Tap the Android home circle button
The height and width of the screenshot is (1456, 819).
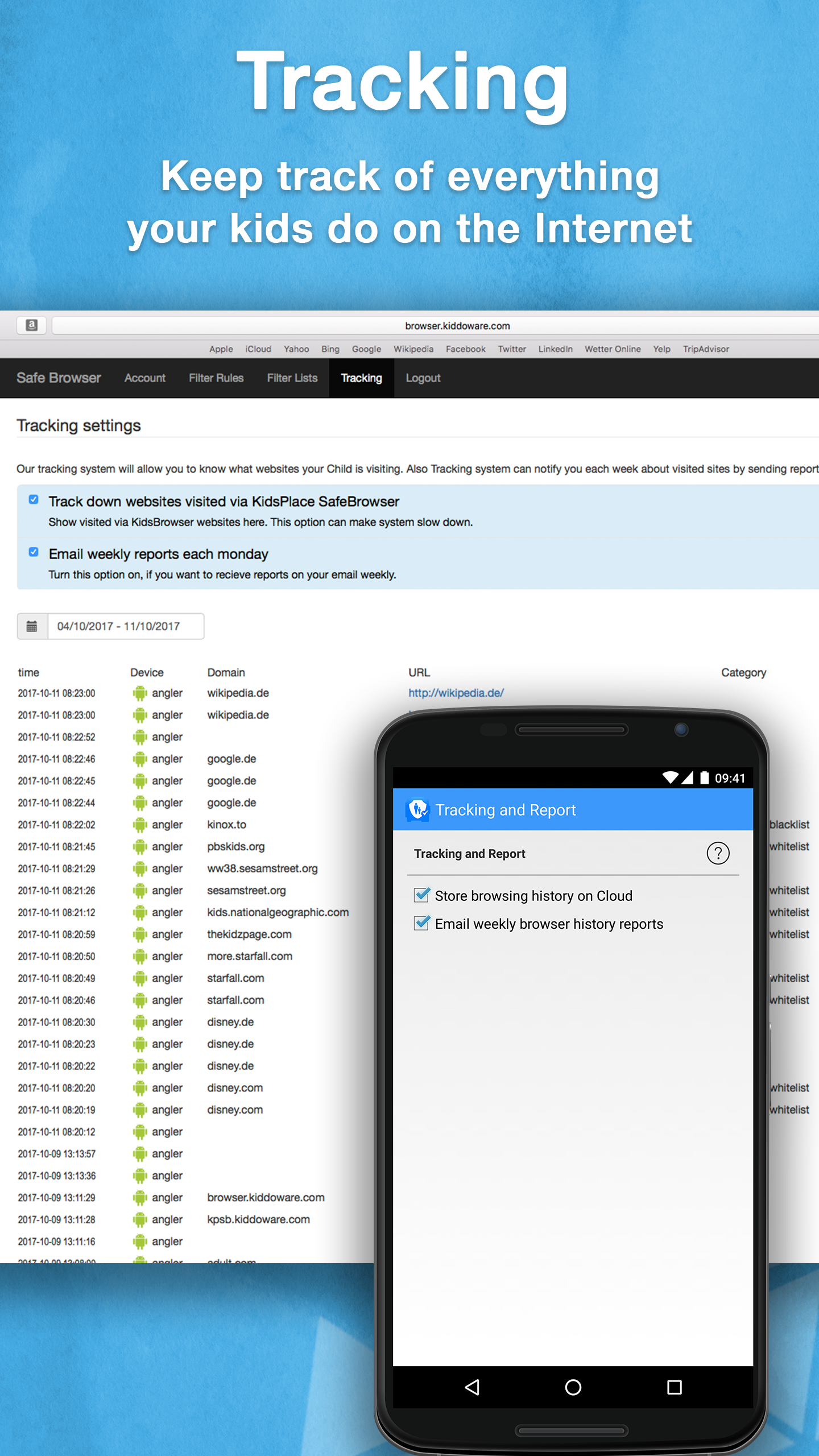click(573, 1388)
